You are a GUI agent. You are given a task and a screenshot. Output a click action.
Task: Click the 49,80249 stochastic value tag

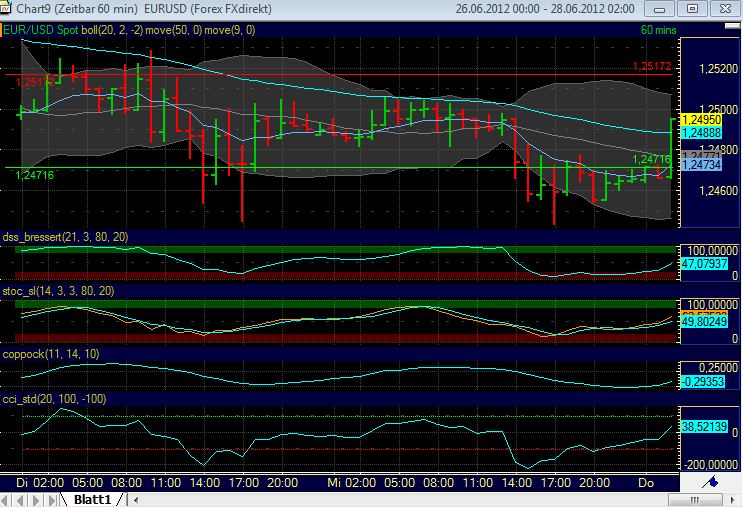704,322
